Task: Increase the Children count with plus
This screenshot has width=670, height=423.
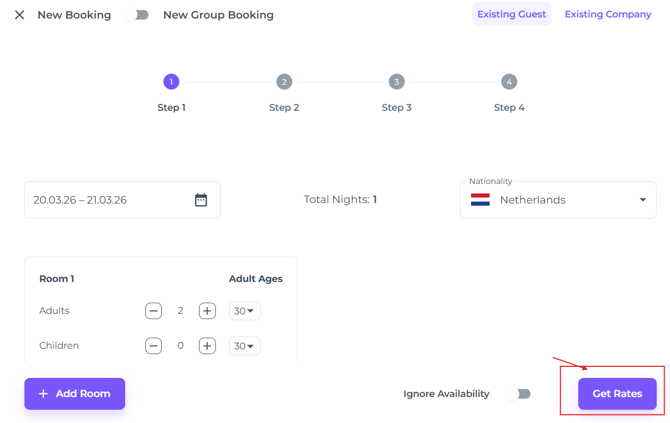Action: pos(207,346)
